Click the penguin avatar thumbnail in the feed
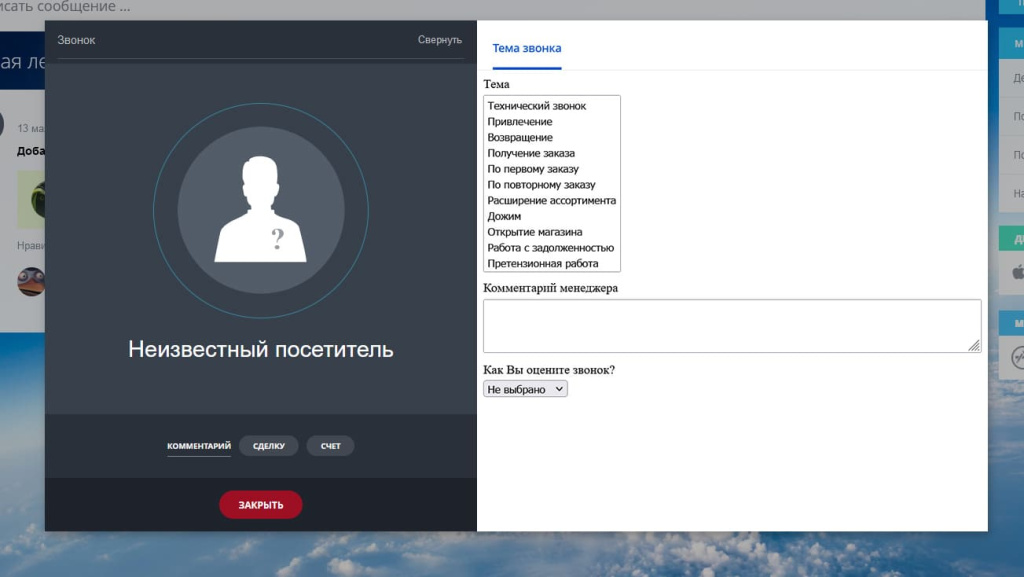 pyautogui.click(x=32, y=281)
